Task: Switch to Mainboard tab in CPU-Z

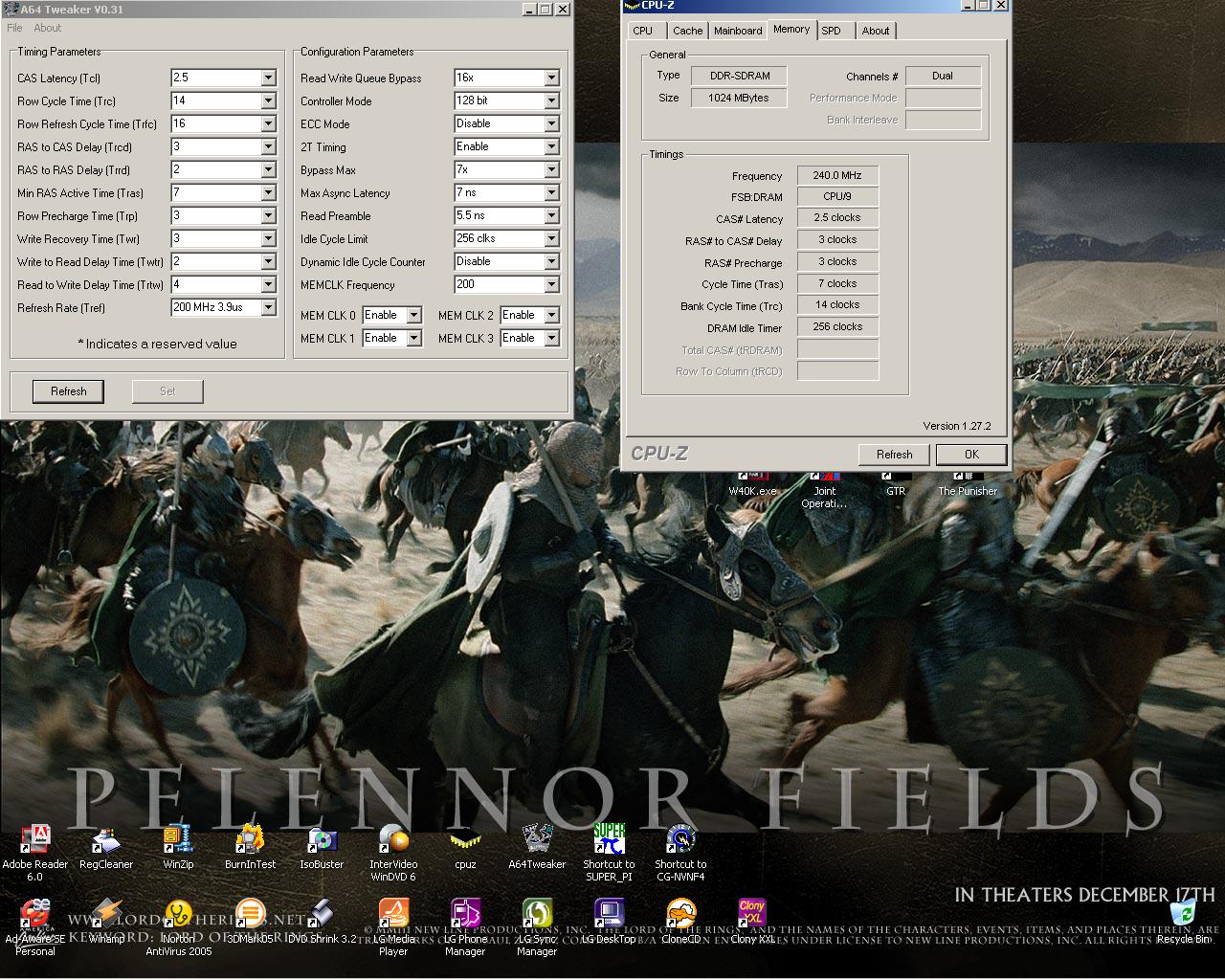Action: pos(738,31)
